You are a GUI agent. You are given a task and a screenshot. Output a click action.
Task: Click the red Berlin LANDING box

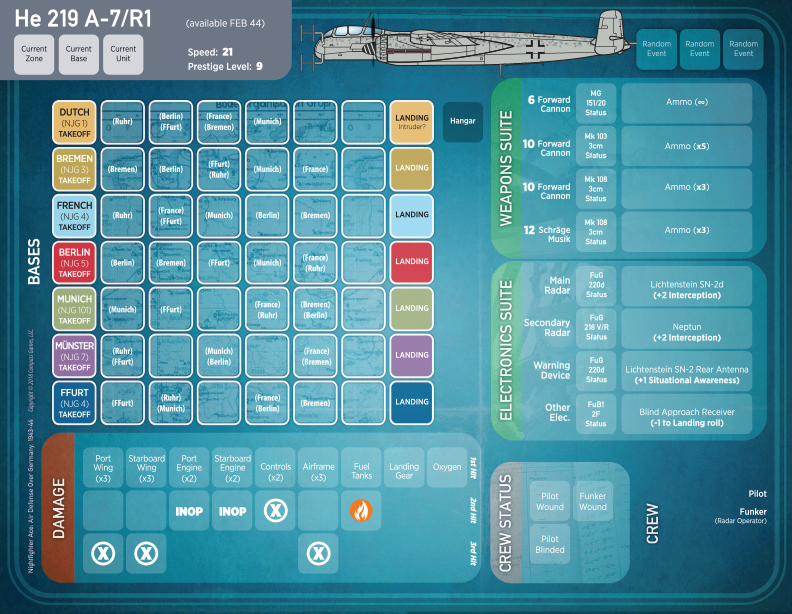[411, 262]
